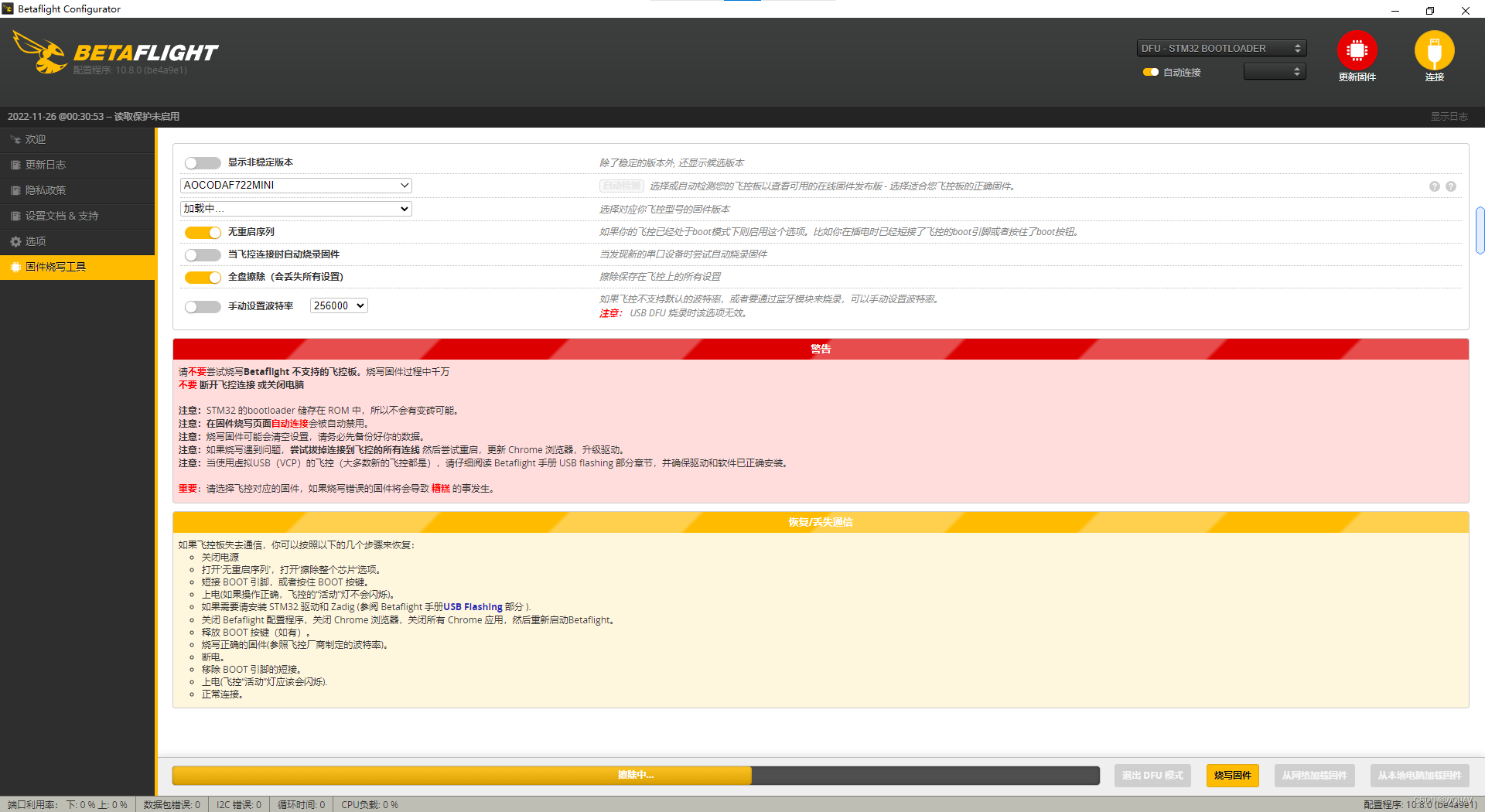The width and height of the screenshot is (1485, 812).
Task: Open Documentation & Support (设置文档 & 支持) tab
Action: (77, 216)
